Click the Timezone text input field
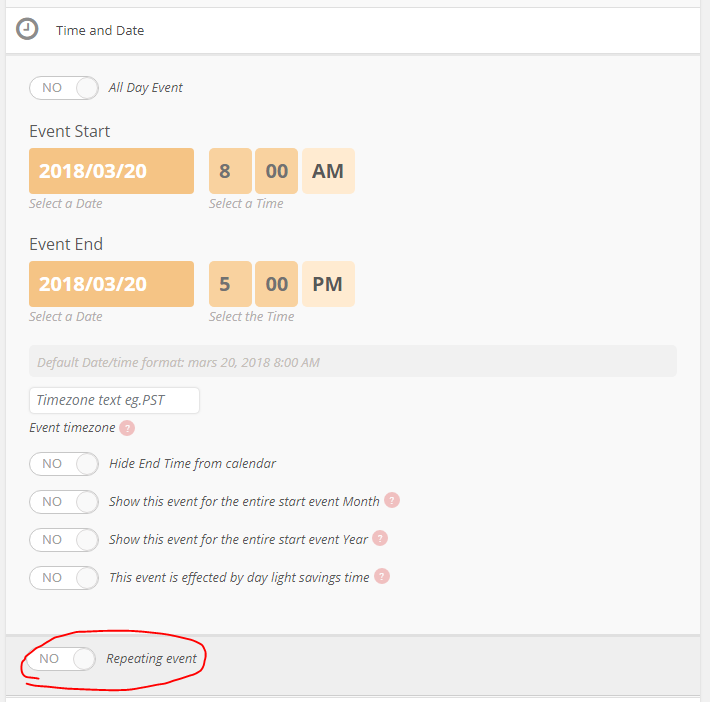Screen dimensions: 710x702 (x=114, y=400)
